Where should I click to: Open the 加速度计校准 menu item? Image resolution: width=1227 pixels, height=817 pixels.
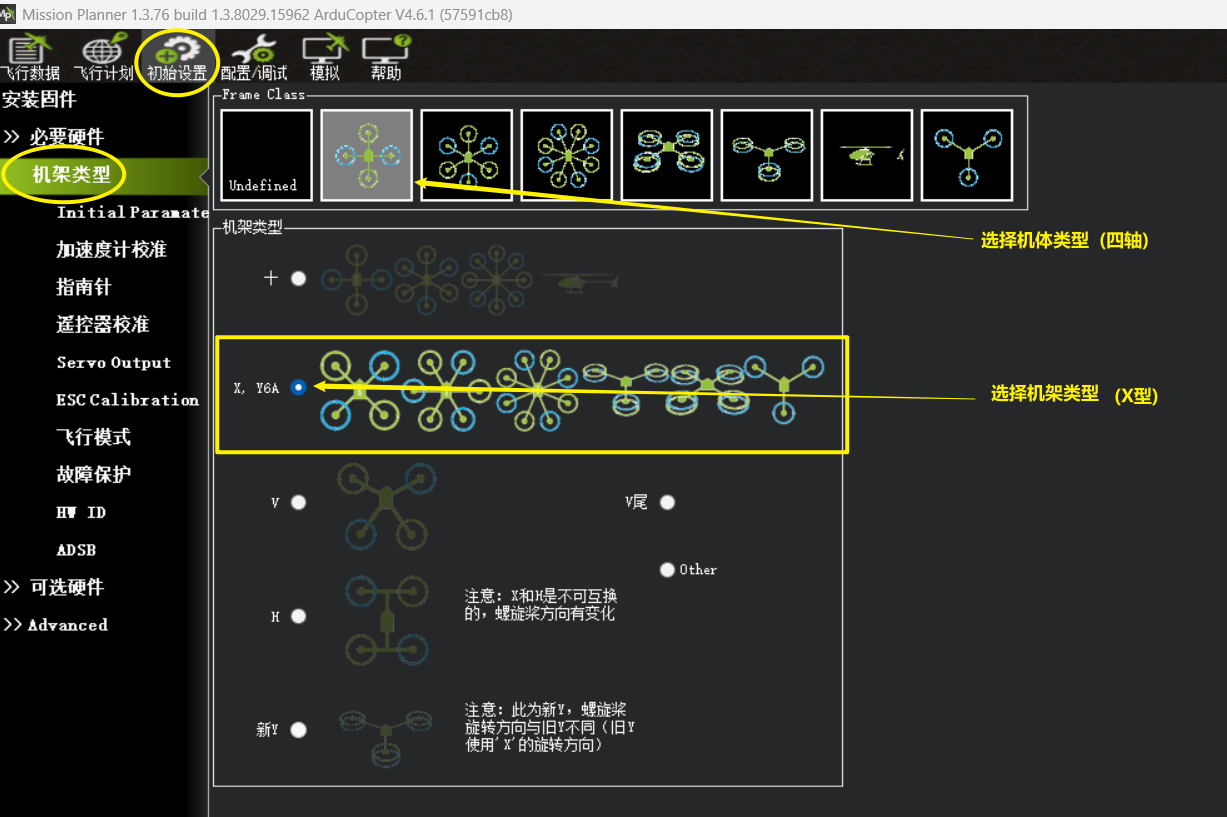tap(111, 250)
